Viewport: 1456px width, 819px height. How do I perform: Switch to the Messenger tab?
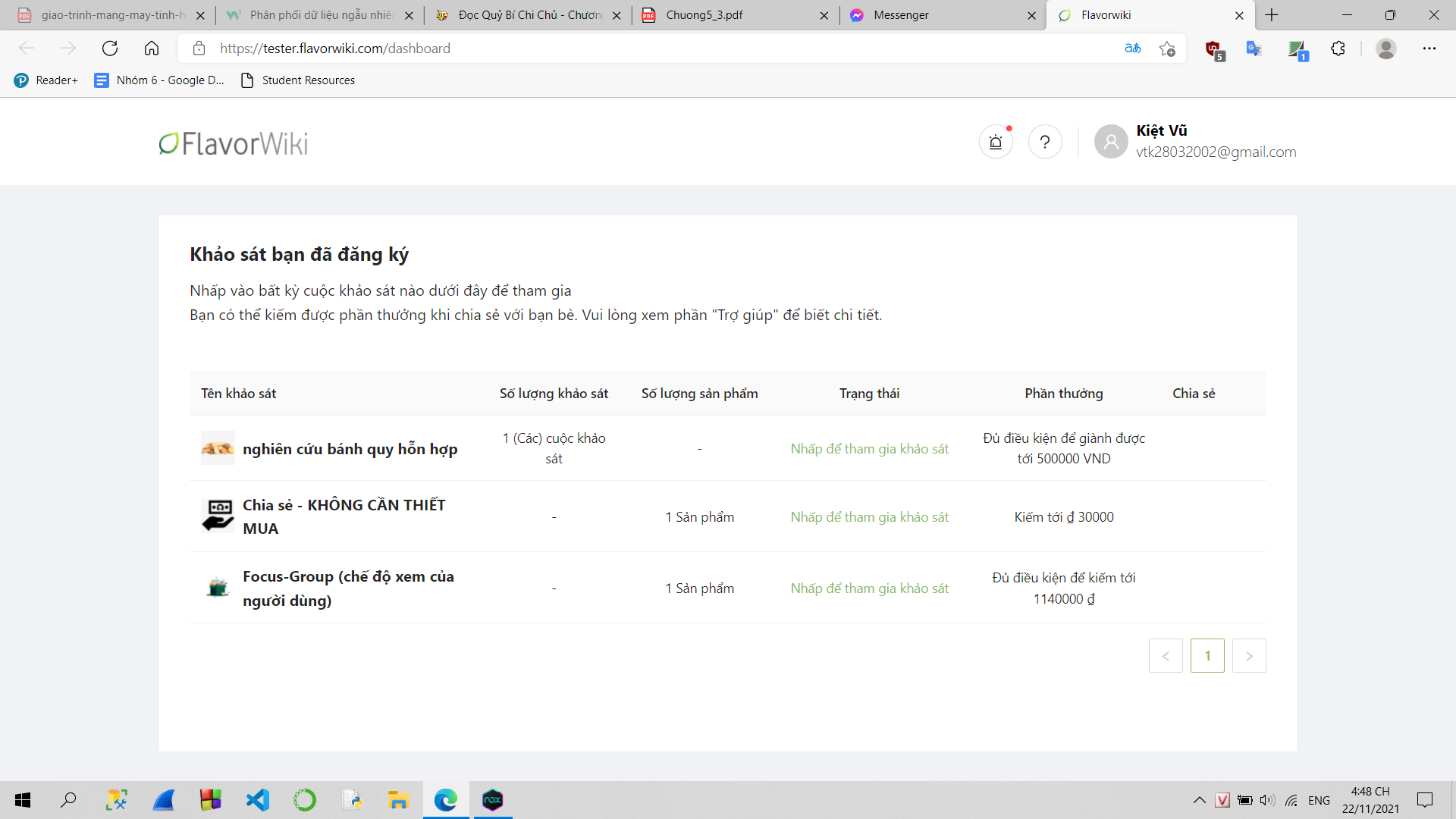901,15
